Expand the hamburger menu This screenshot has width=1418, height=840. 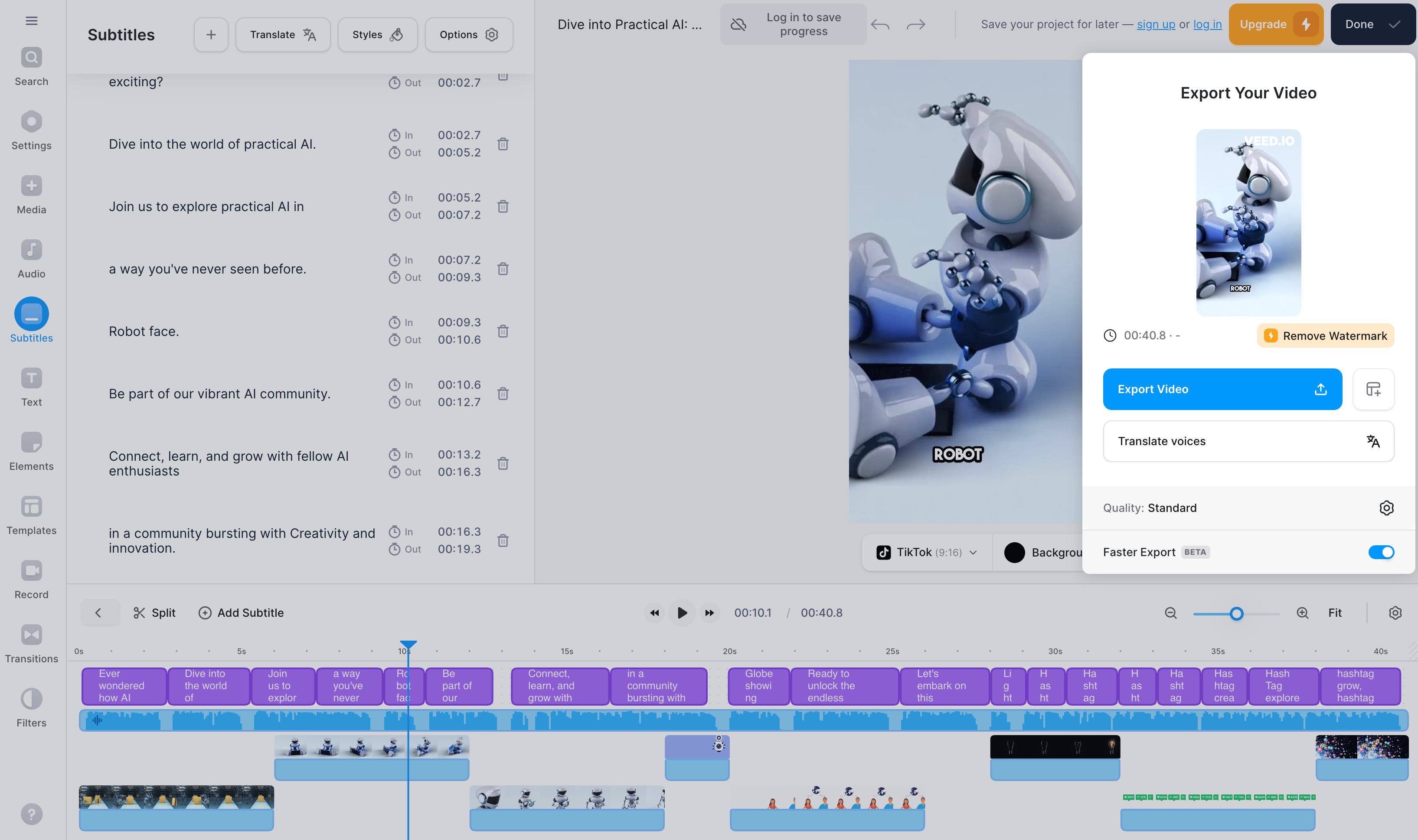(31, 21)
